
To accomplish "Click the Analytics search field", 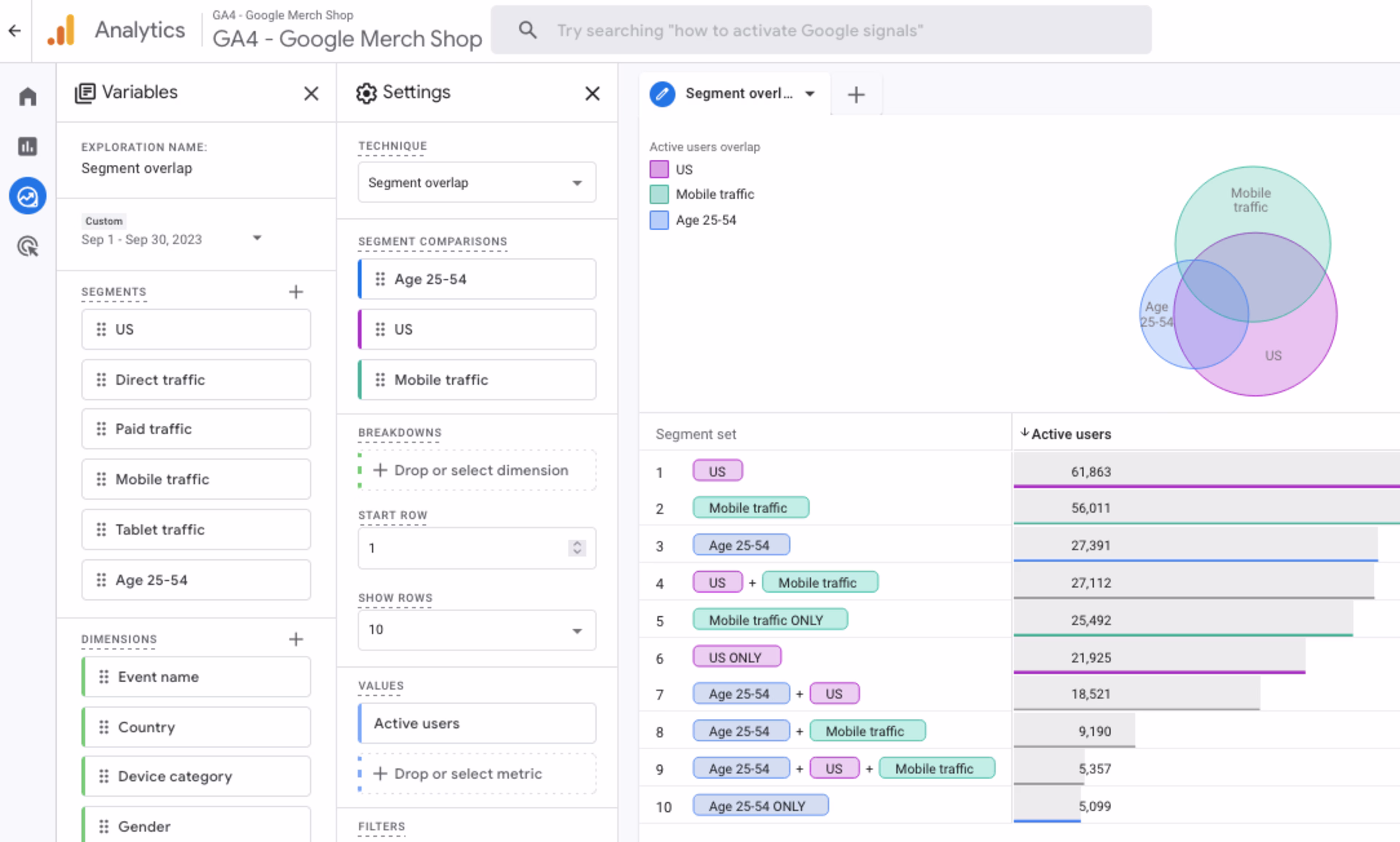I will point(820,31).
